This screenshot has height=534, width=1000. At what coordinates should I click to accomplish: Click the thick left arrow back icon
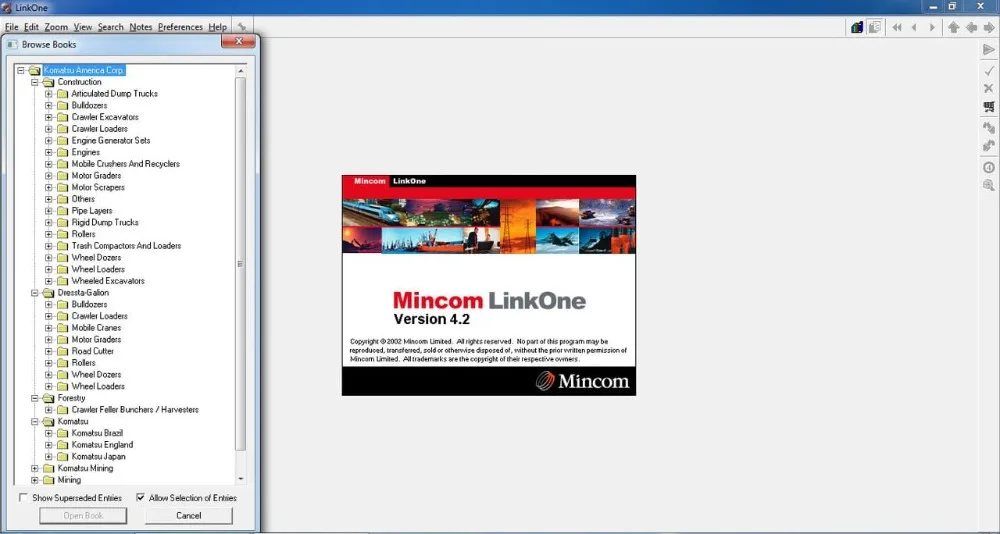(971, 27)
